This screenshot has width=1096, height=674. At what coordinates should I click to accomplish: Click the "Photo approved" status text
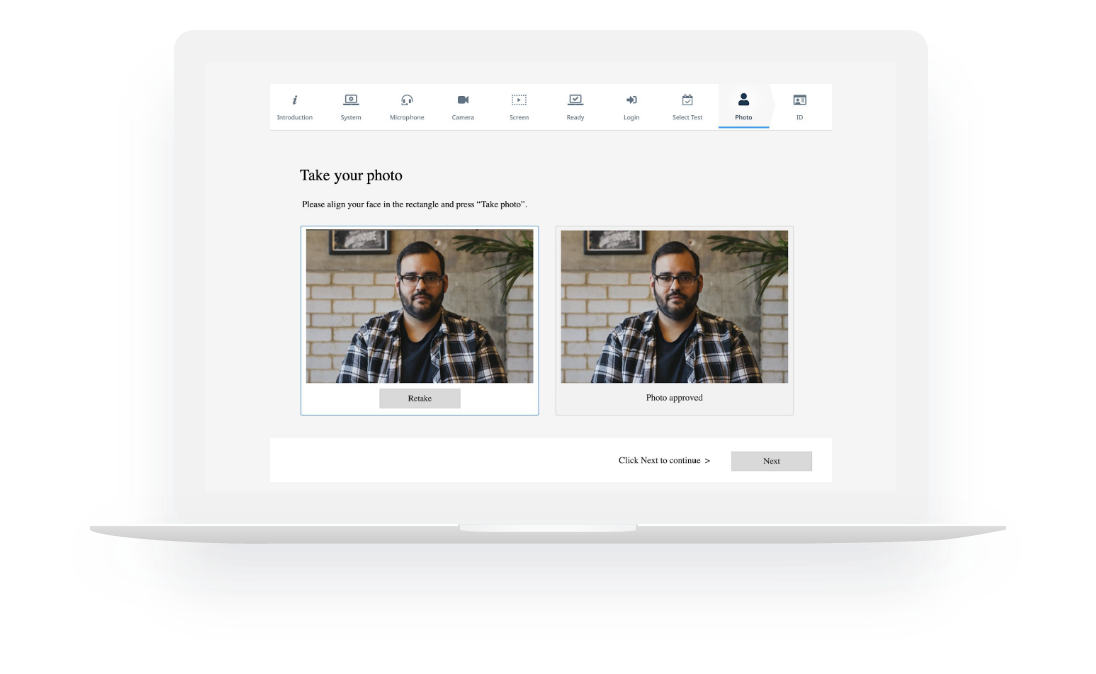click(x=674, y=398)
